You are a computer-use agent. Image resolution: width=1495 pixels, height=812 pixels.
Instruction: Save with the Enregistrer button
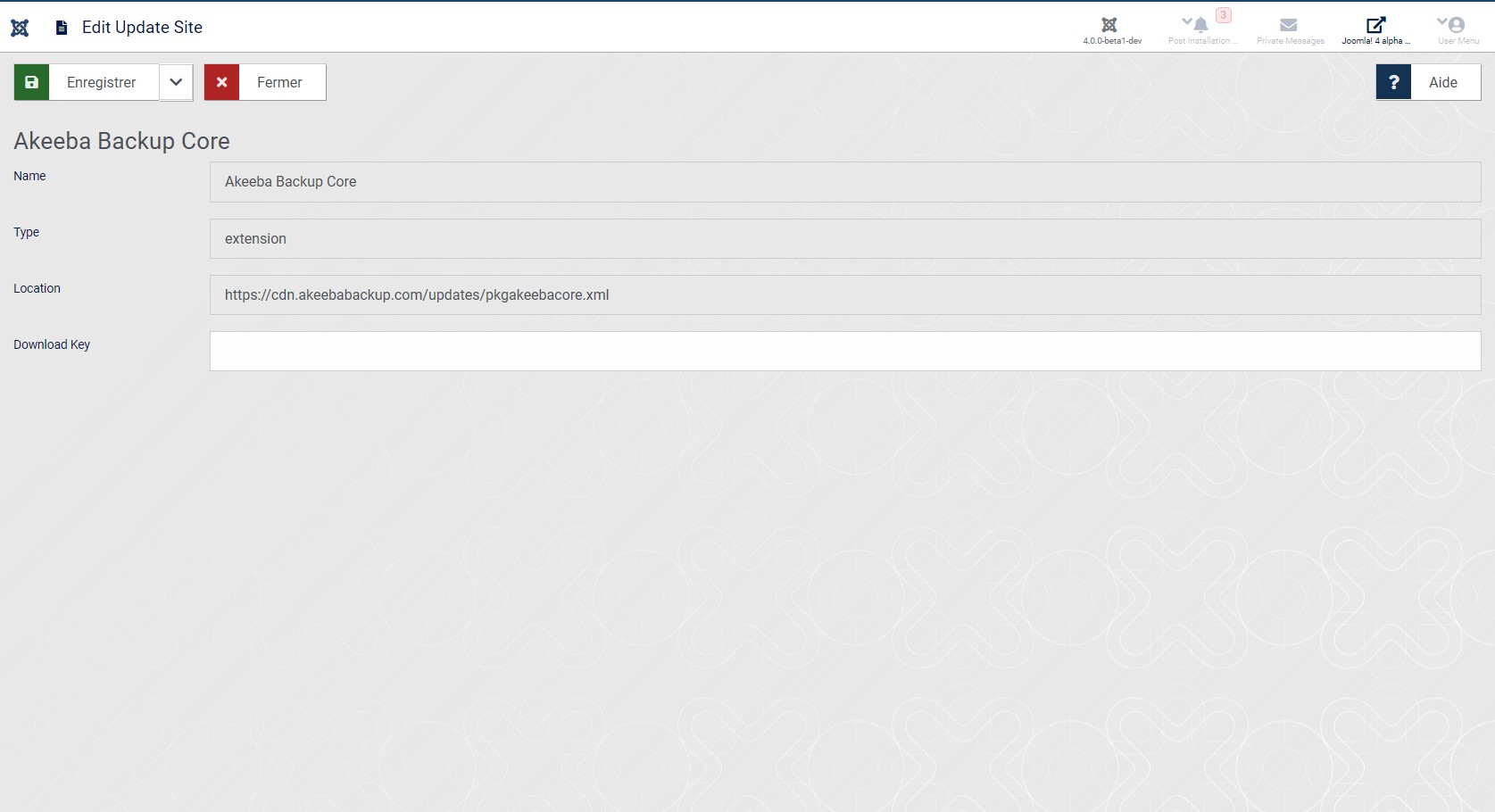click(87, 82)
